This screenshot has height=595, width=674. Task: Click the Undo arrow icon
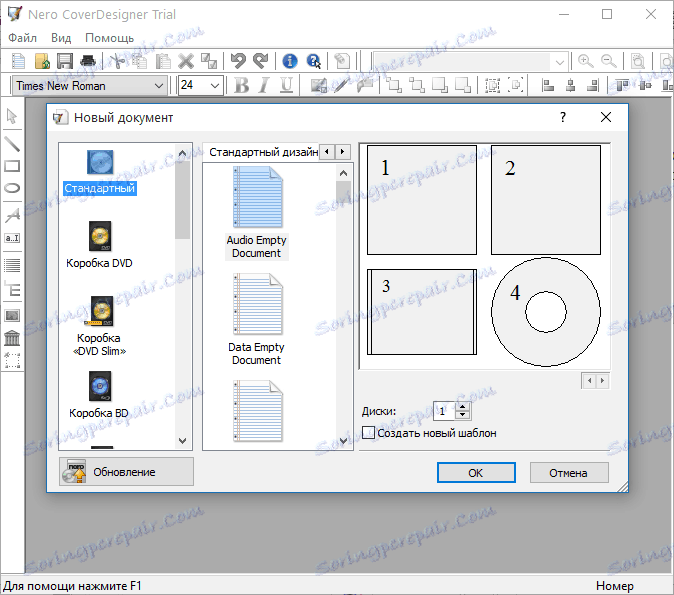[x=238, y=61]
